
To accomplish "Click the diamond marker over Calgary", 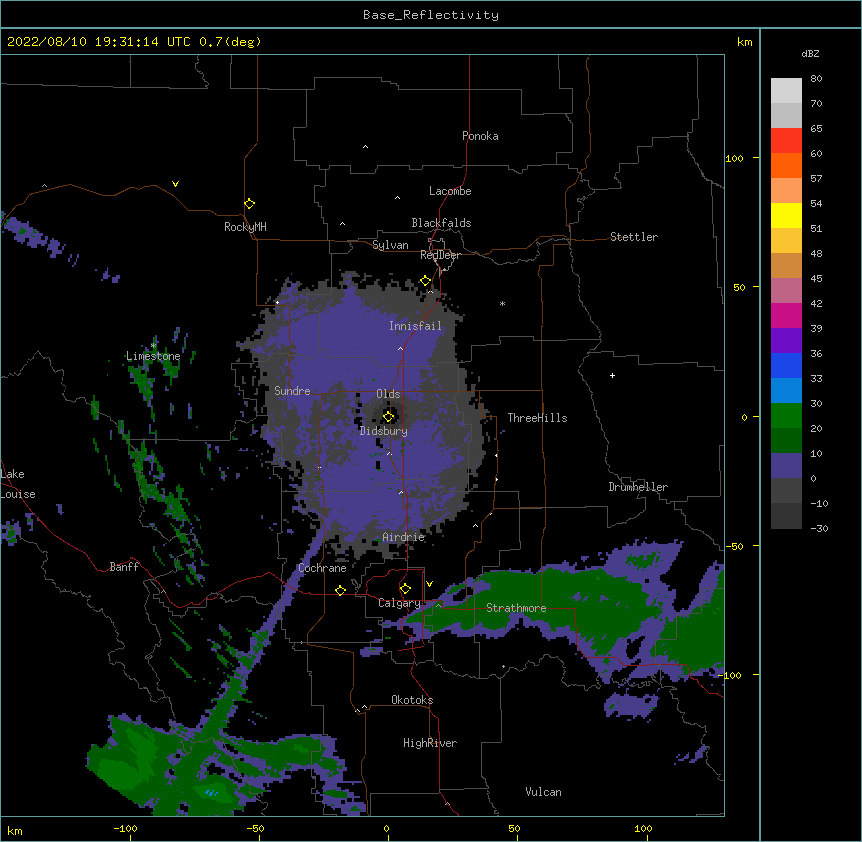I will 405,589.
